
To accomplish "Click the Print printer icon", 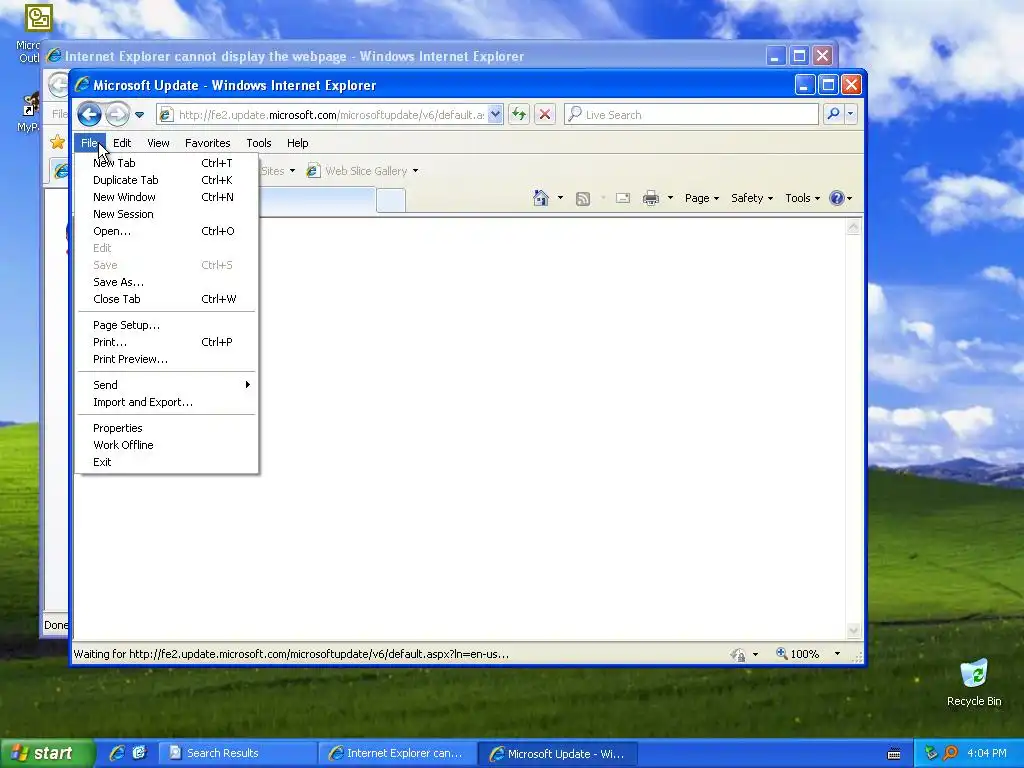I will point(651,198).
